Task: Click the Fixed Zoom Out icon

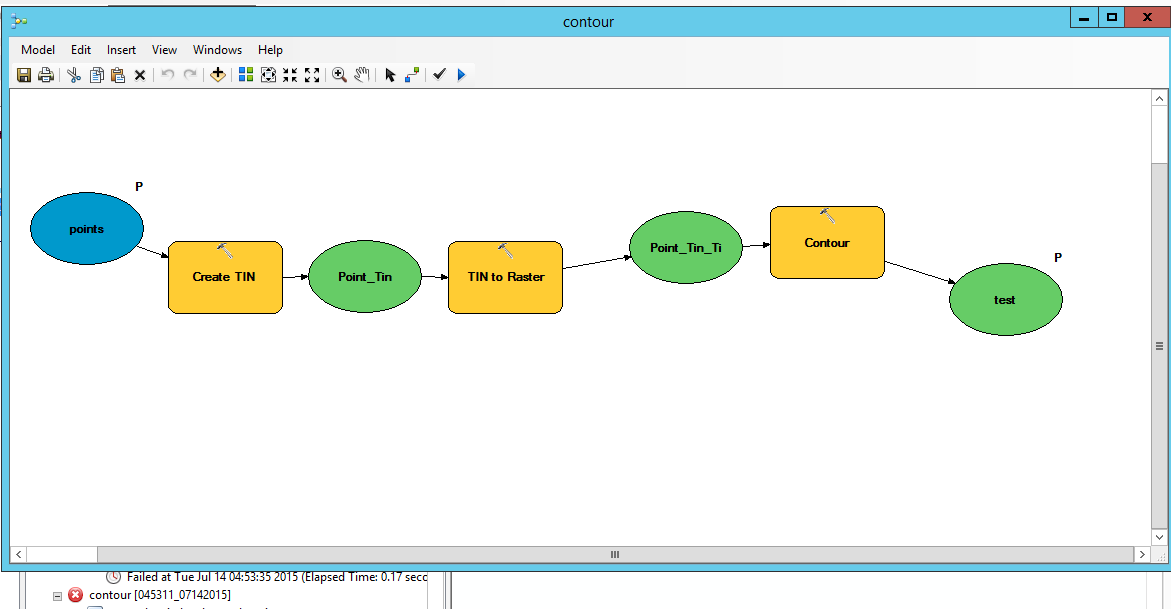Action: [312, 75]
